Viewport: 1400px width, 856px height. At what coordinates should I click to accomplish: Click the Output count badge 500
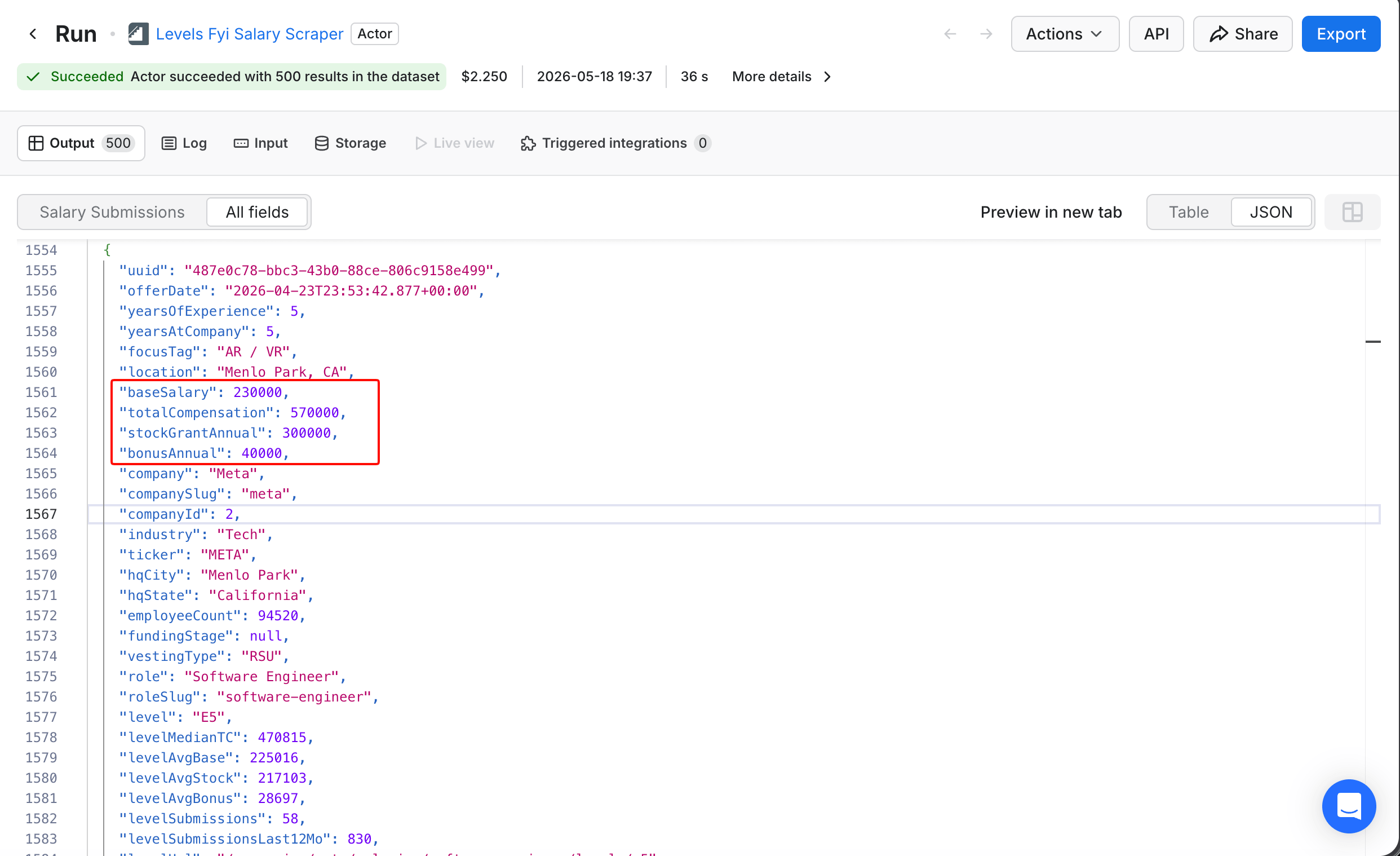pos(118,143)
